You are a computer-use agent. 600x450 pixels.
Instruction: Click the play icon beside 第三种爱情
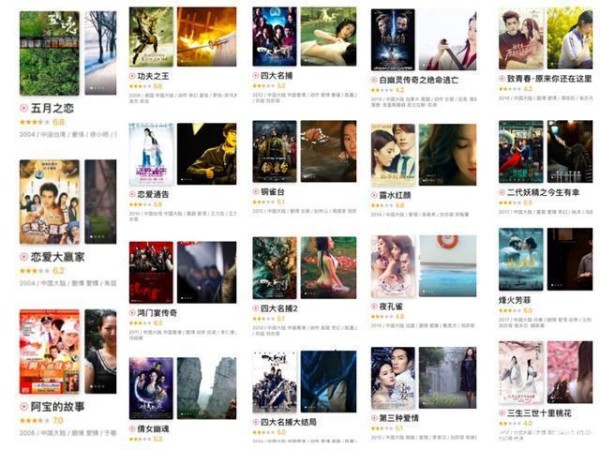374,418
